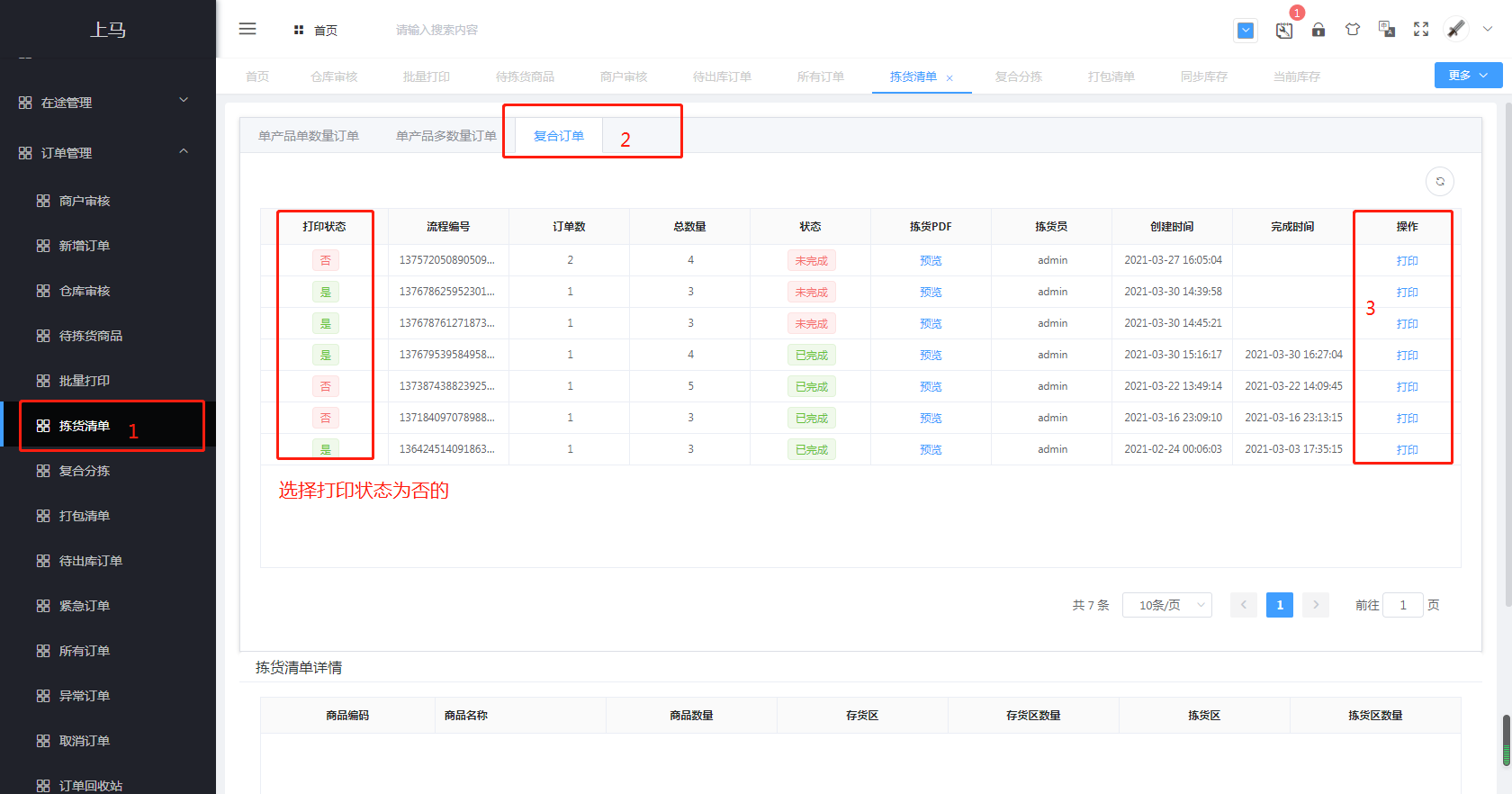
Task: Open the 更多 dropdown button
Action: 1468,75
